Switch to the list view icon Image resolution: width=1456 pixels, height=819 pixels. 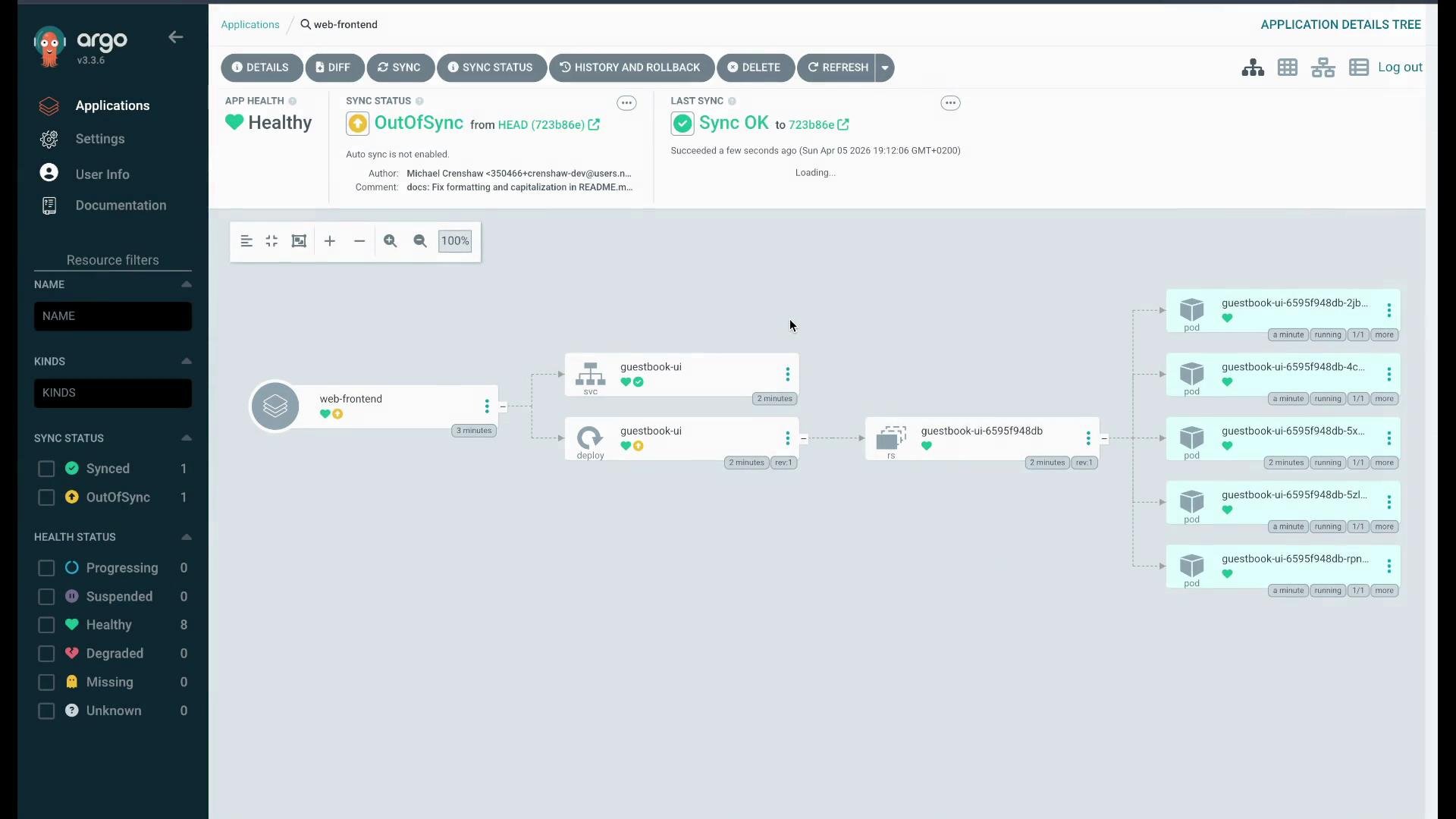point(1359,67)
